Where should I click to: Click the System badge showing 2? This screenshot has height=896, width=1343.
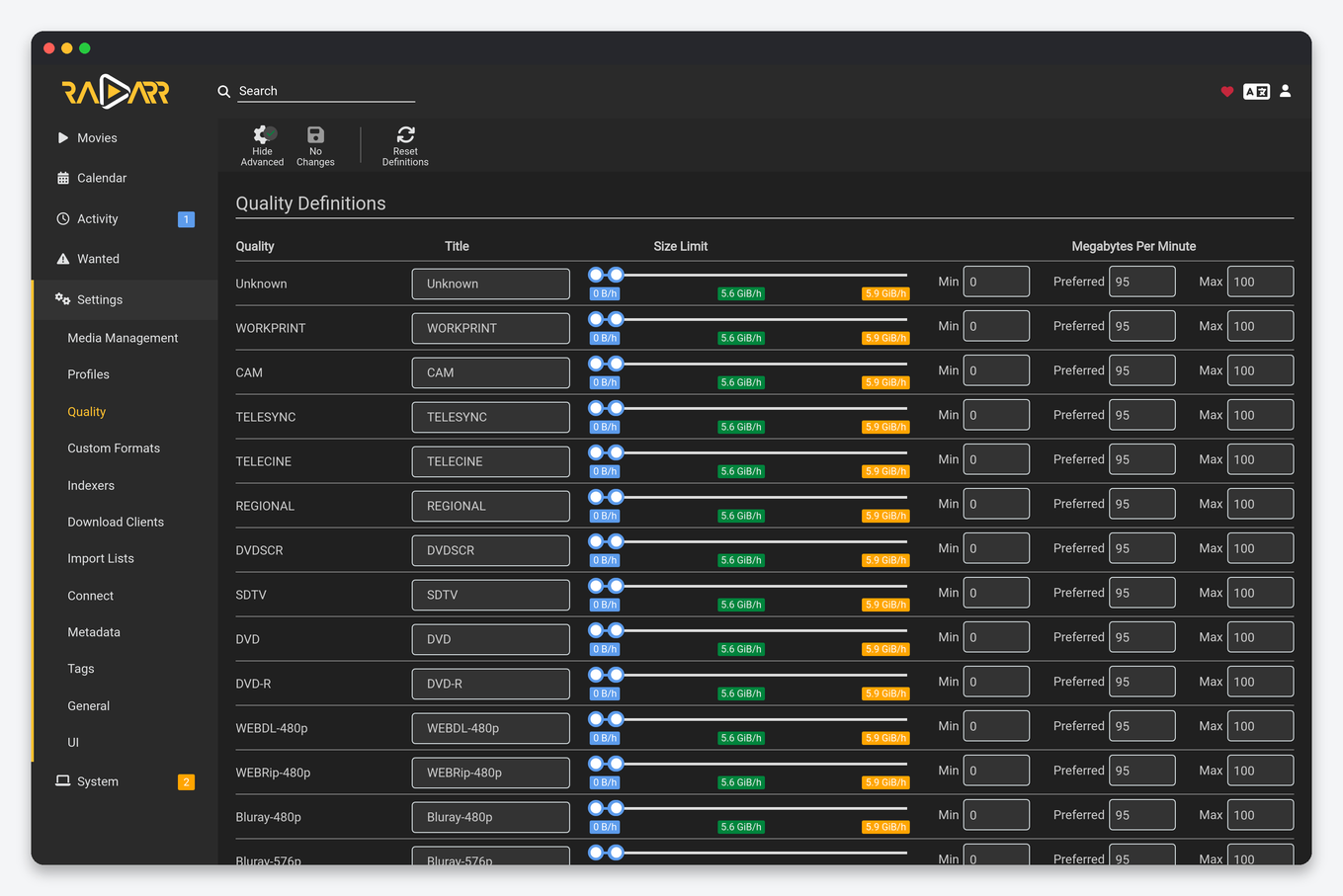(186, 782)
